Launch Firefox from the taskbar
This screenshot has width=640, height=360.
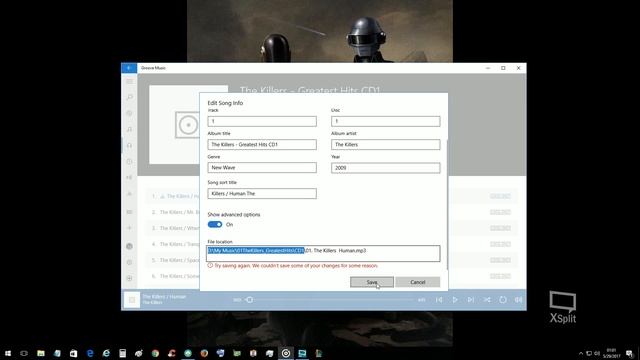pos(204,353)
